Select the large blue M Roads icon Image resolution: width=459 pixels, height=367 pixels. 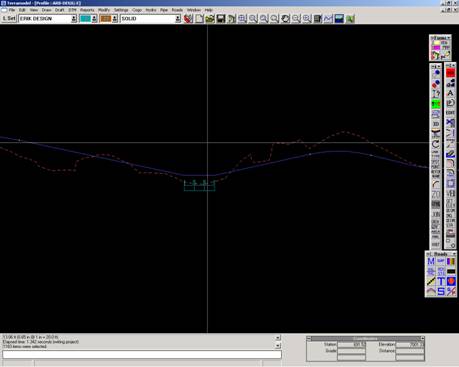tap(431, 261)
